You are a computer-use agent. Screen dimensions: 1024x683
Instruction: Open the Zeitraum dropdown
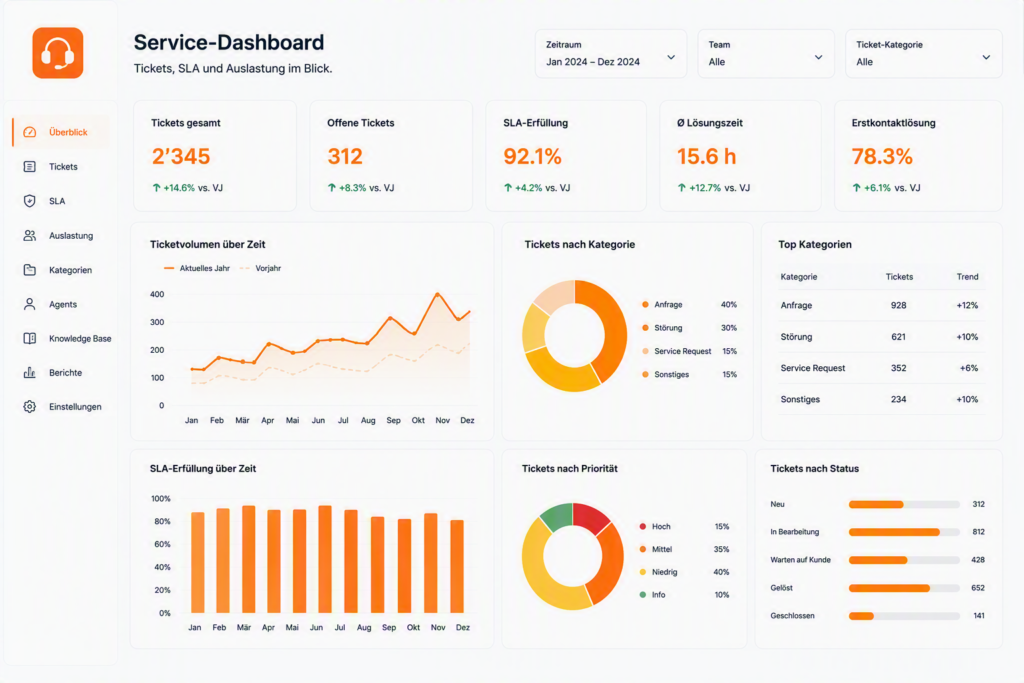click(x=611, y=54)
